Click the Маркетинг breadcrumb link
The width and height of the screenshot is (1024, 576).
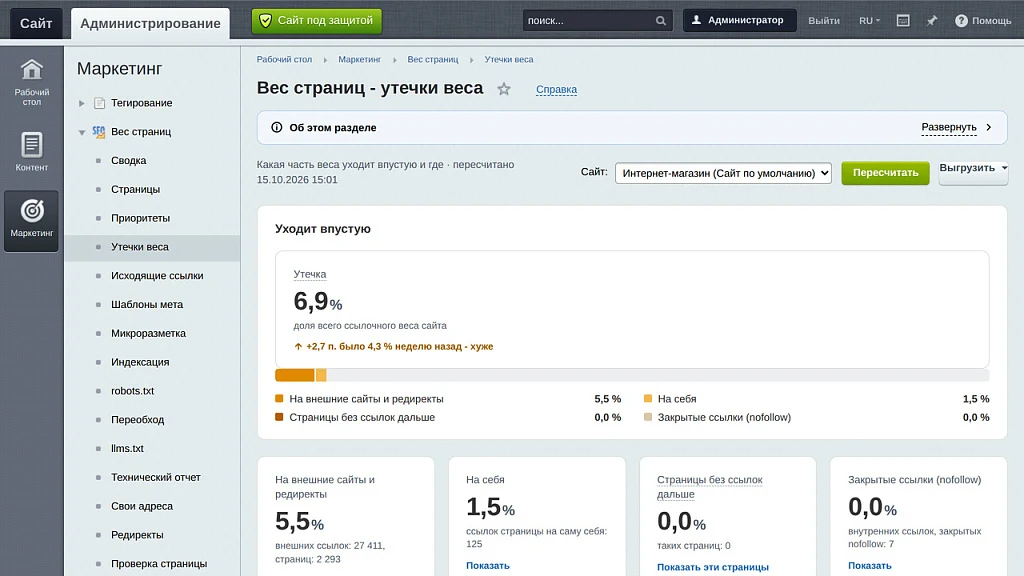click(x=359, y=59)
